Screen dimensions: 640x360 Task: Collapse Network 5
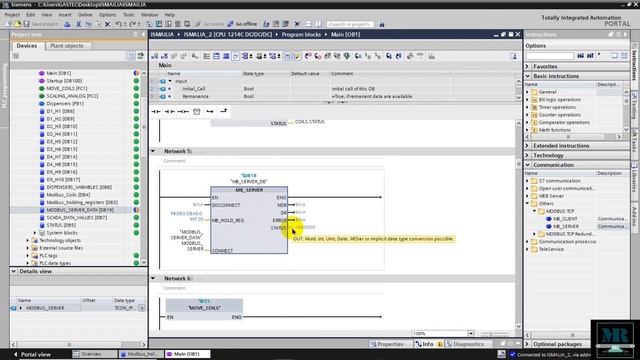(153, 151)
